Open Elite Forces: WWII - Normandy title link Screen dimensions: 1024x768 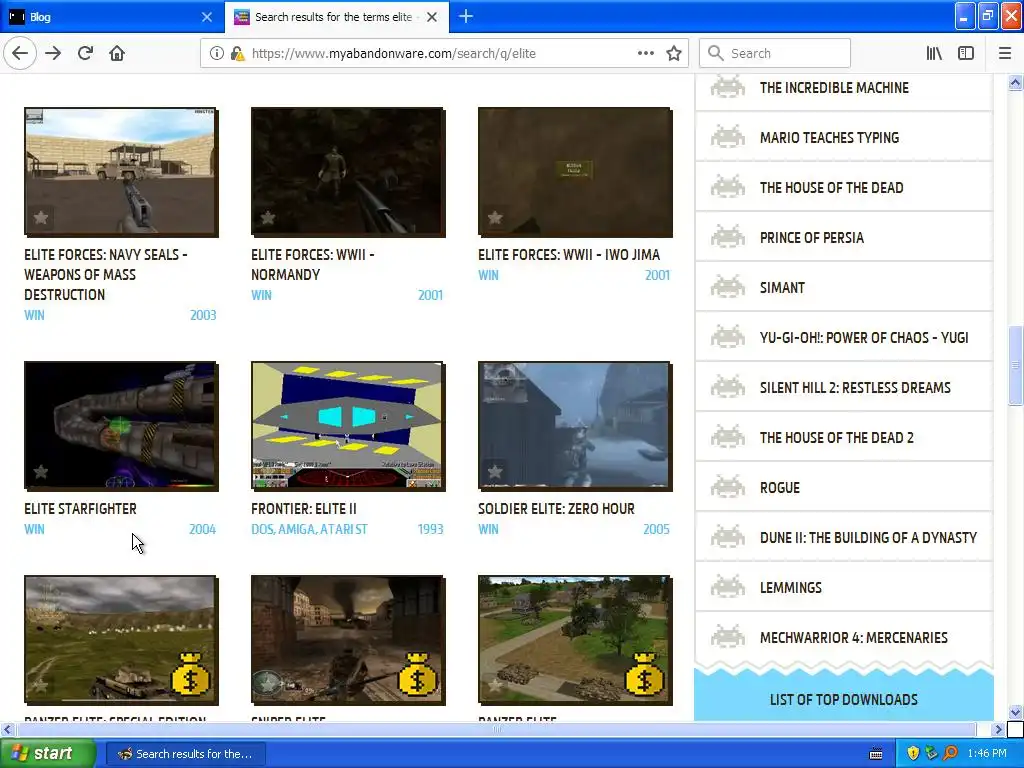point(313,264)
